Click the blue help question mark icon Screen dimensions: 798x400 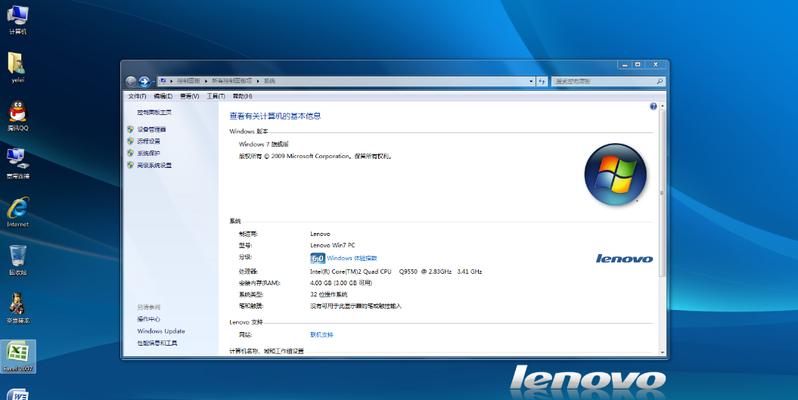(x=653, y=106)
